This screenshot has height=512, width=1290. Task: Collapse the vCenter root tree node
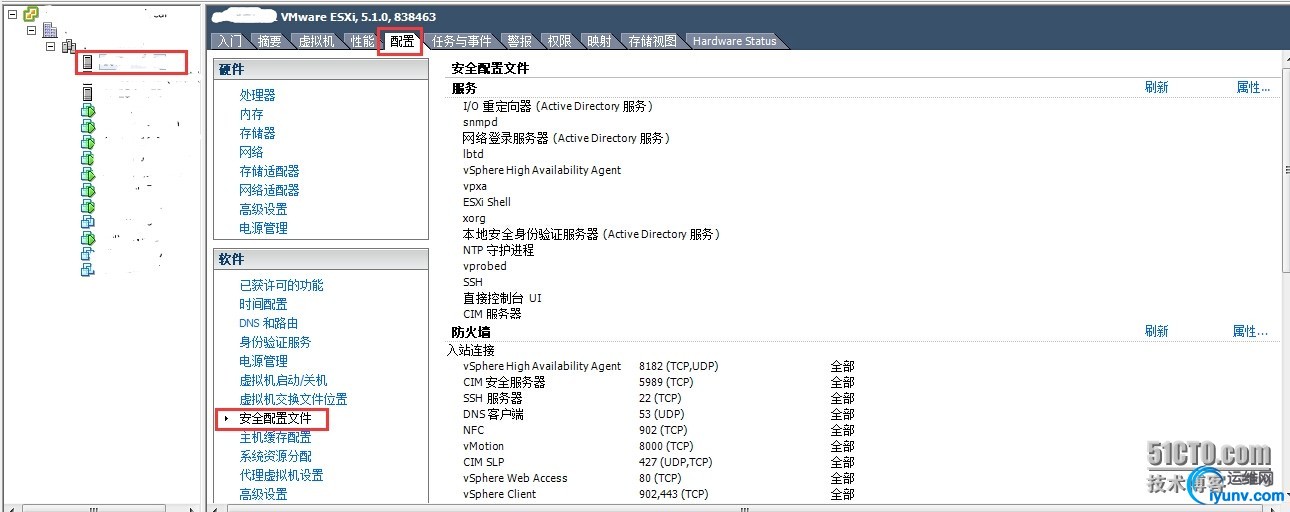pos(12,14)
